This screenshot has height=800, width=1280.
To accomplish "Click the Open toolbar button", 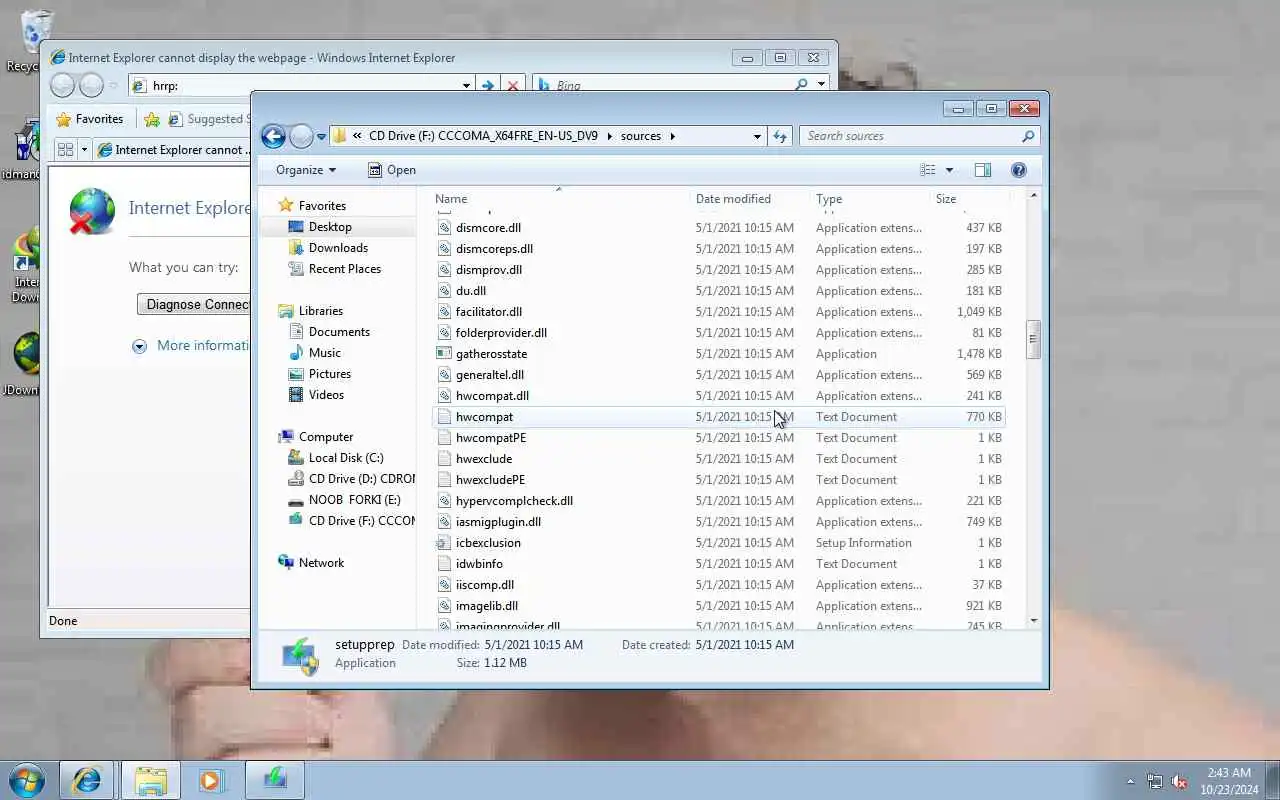I will pyautogui.click(x=392, y=170).
